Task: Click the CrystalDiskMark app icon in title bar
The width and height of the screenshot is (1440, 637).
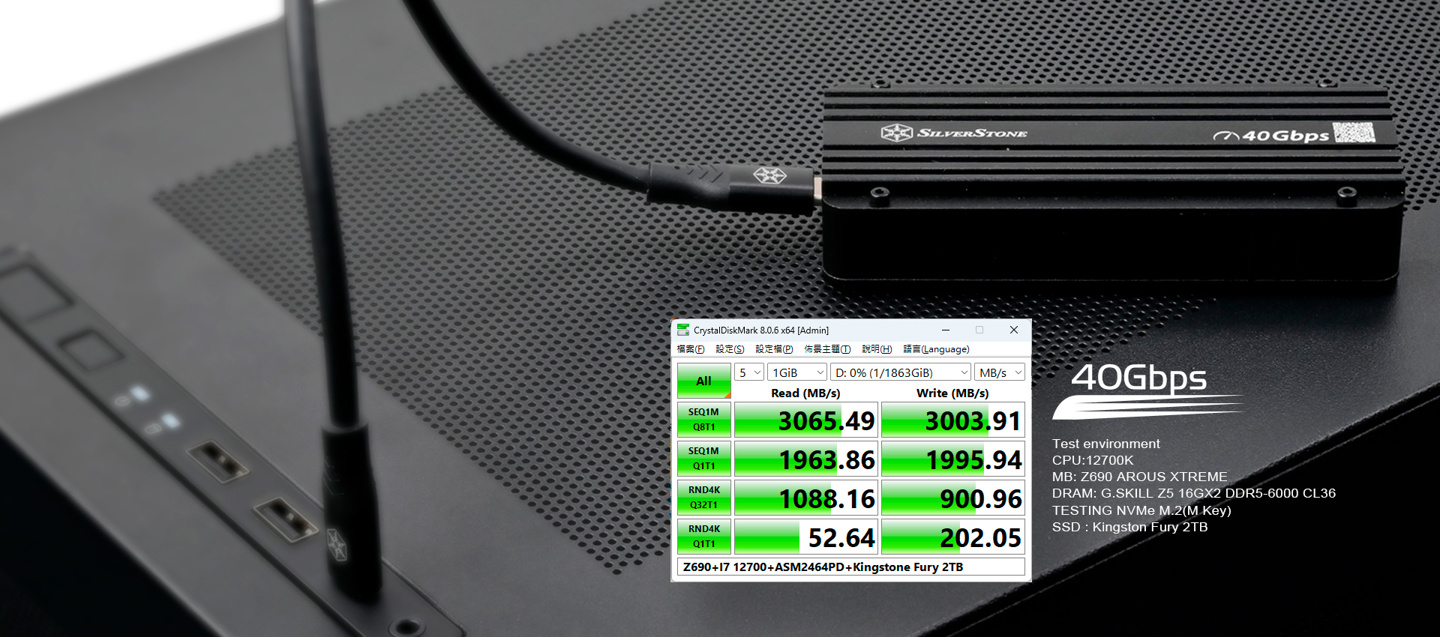Action: (683, 330)
